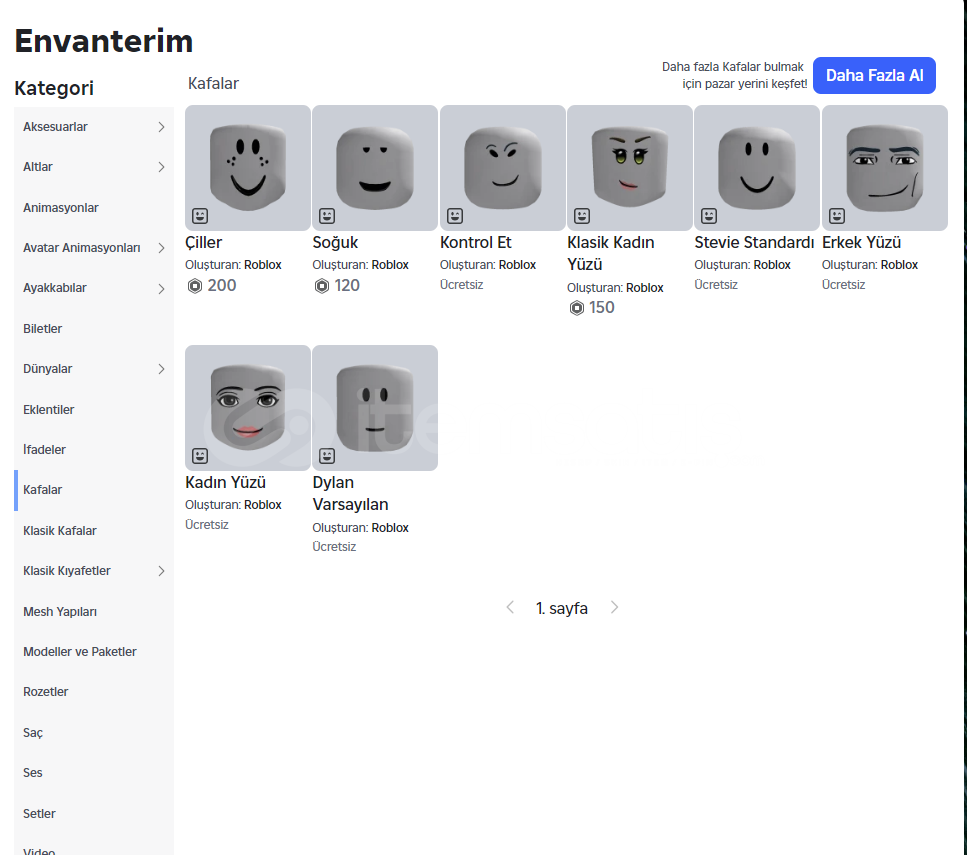Click the 150 price under Klasik Kadın Yüzü
Image resolution: width=967 pixels, height=855 pixels.
pos(601,308)
